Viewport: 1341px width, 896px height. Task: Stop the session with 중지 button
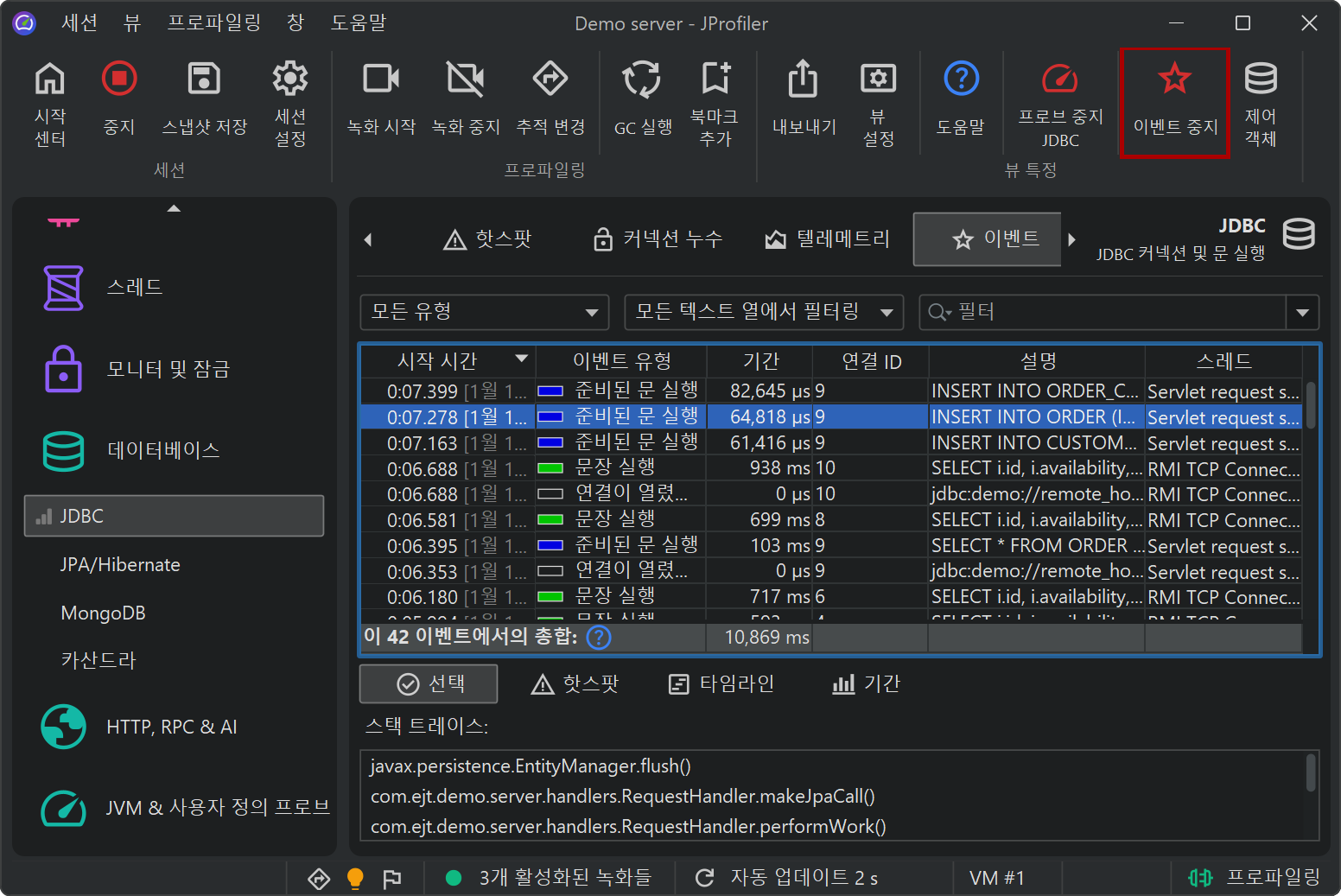119,80
